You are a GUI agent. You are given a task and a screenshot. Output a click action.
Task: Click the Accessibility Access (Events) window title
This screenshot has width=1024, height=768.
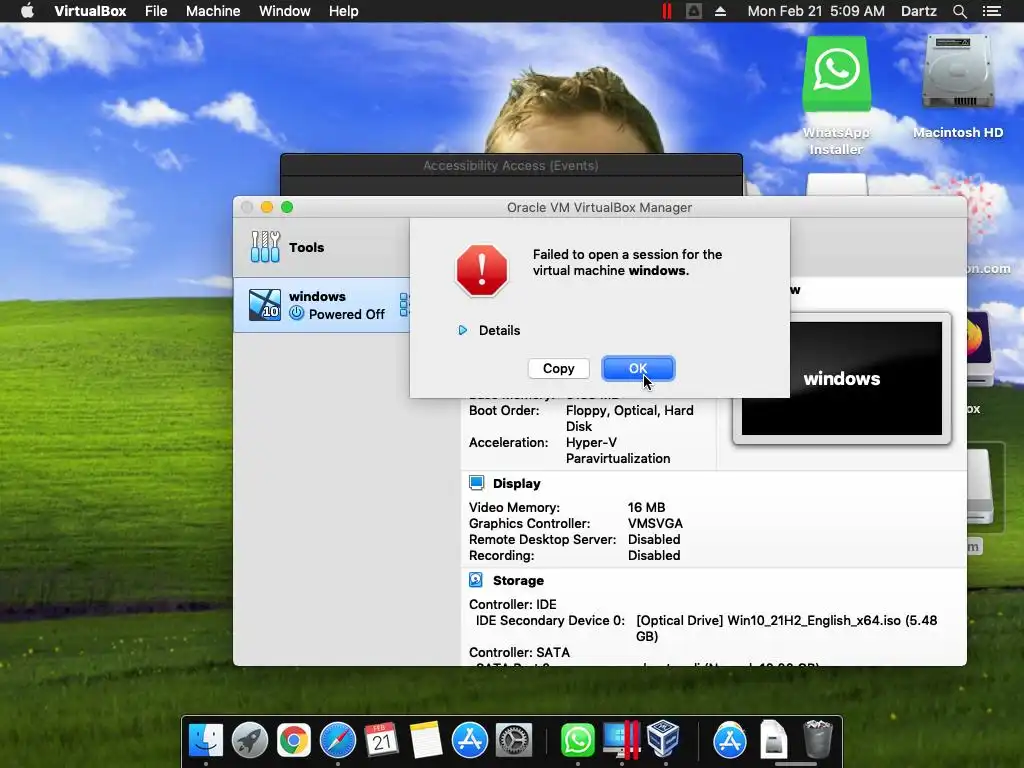[x=511, y=166]
